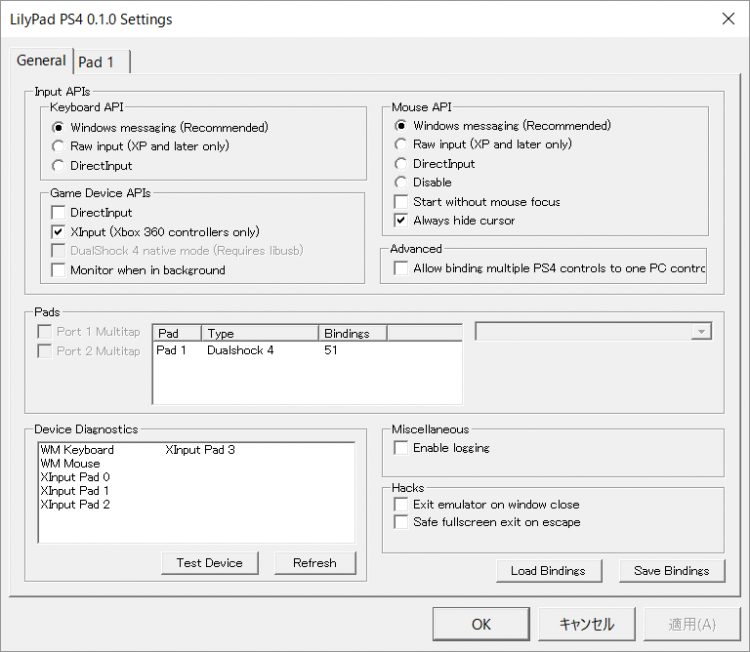Viewport: 750px width, 652px height.
Task: Select the Pad 1 Dualshock 4 row
Action: pos(307,350)
